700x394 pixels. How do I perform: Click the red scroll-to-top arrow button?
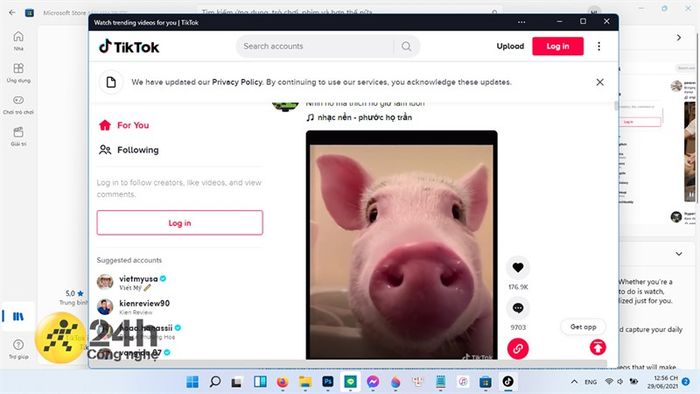pyautogui.click(x=598, y=347)
